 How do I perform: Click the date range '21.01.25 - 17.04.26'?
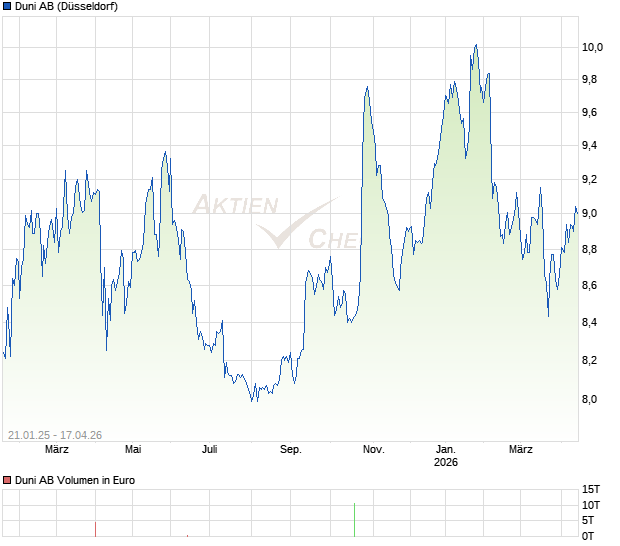[x=55, y=435]
